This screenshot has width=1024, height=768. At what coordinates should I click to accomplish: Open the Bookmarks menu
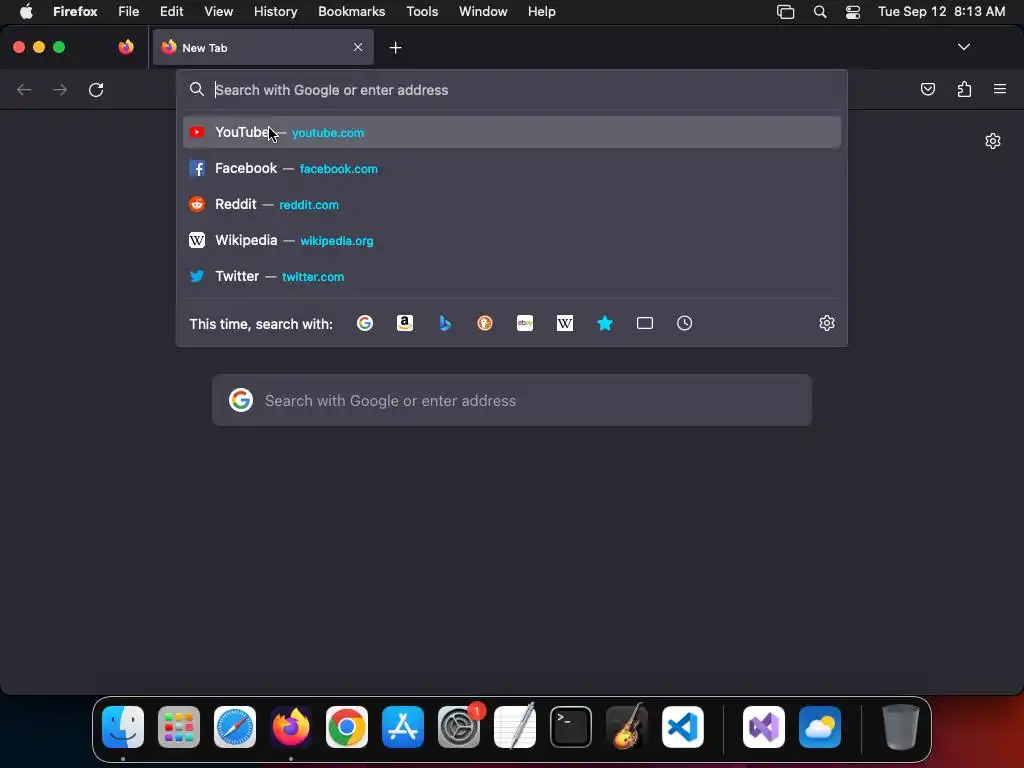[x=351, y=11]
